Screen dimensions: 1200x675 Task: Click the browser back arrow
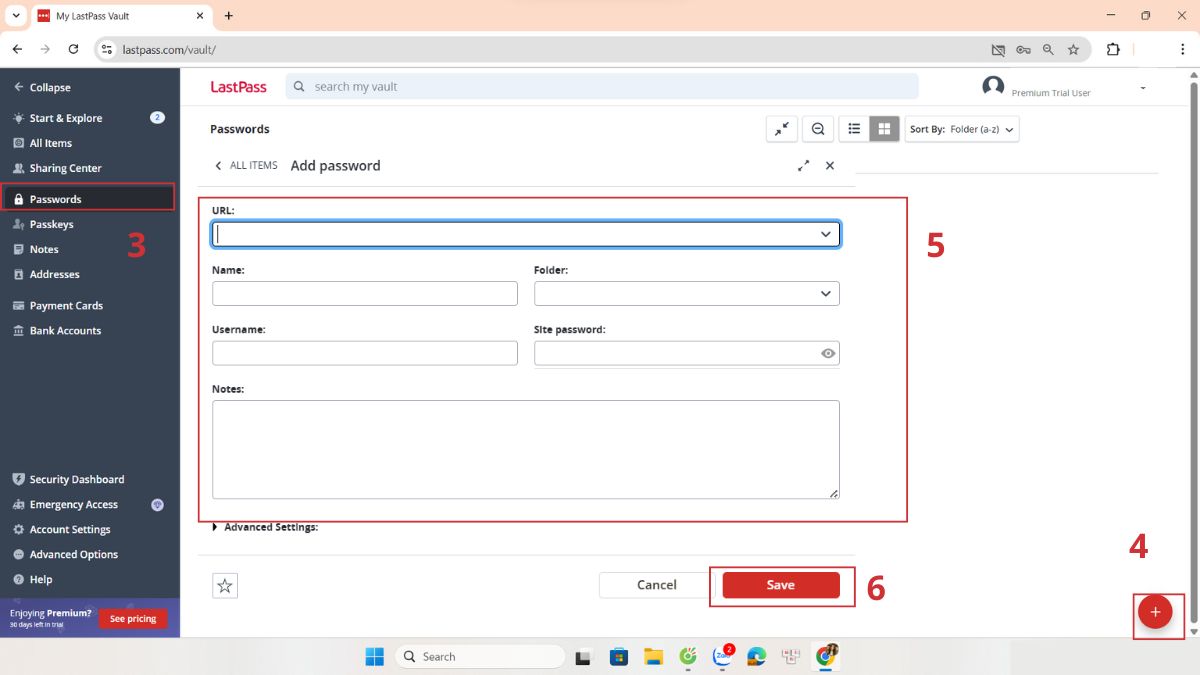[x=17, y=49]
